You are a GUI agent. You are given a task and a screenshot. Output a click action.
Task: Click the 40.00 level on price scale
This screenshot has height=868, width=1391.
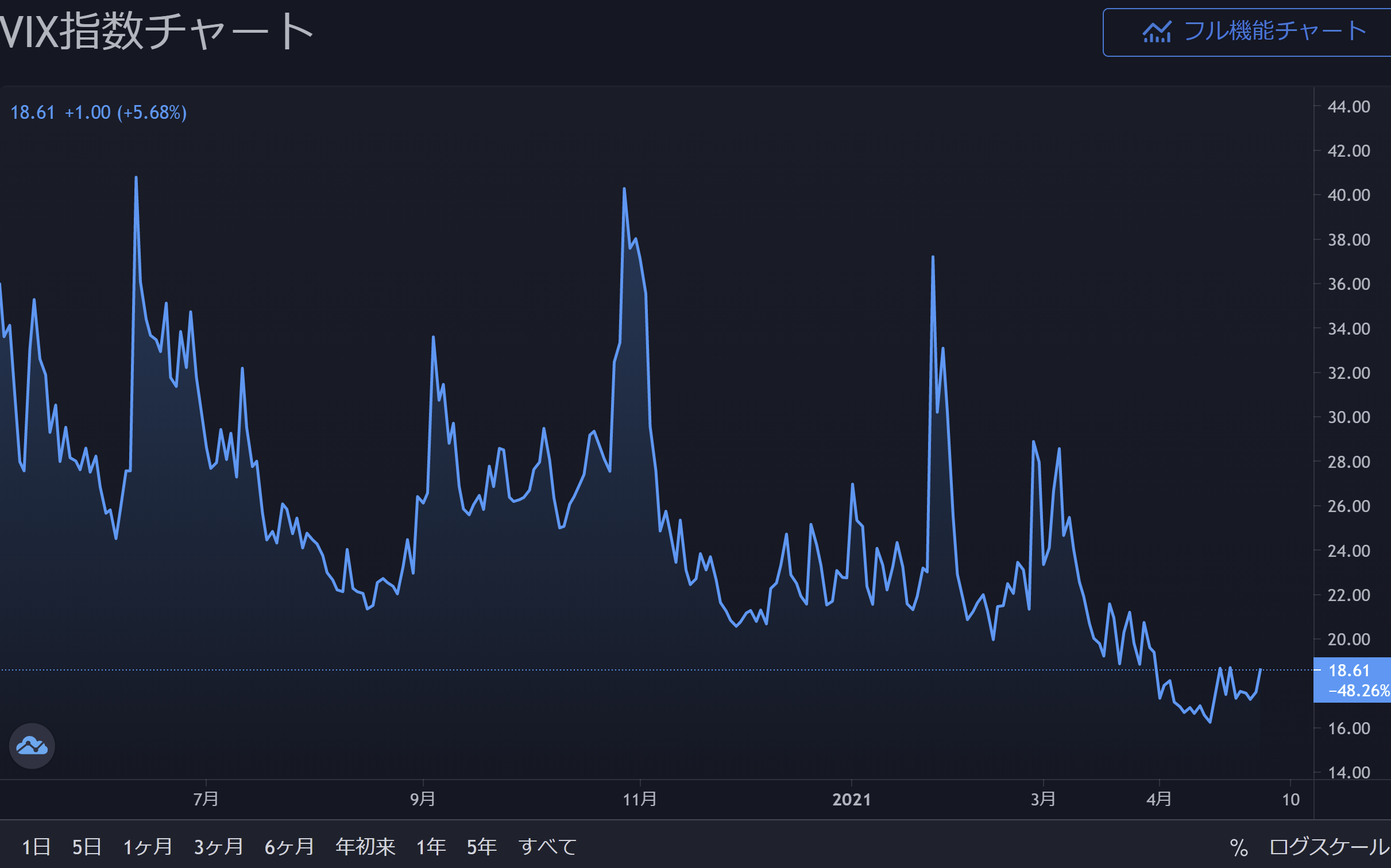point(1349,195)
